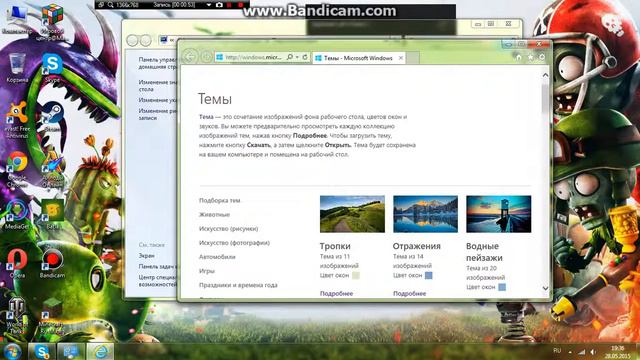Screen dimensions: 640x360
Task: Open Bandicam recorder dropdown arrow
Action: [x=209, y=5]
